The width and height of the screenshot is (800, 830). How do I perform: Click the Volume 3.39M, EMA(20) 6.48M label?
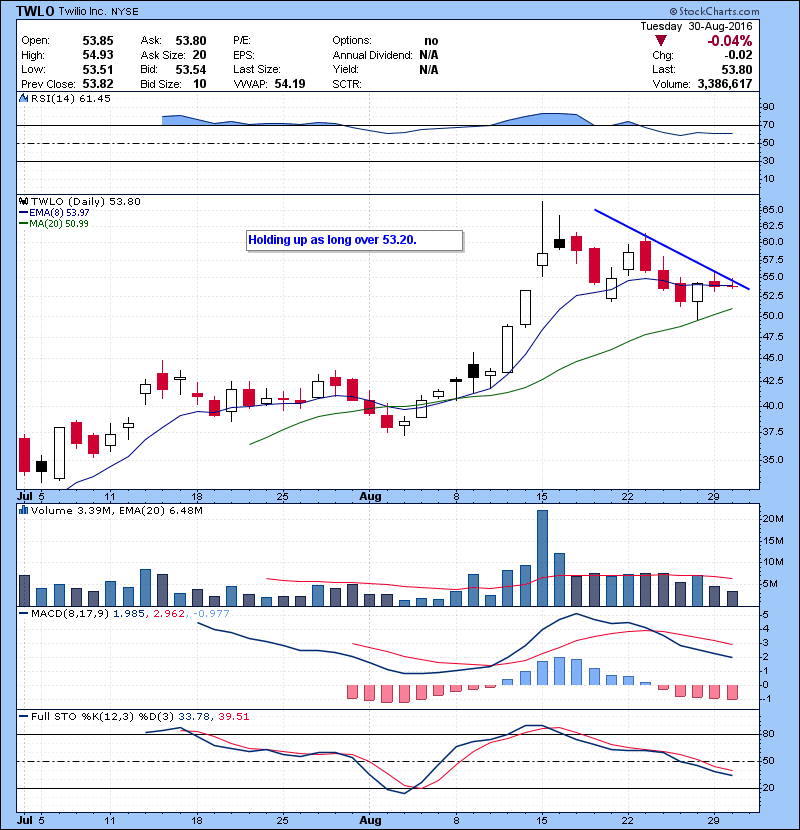click(x=116, y=511)
